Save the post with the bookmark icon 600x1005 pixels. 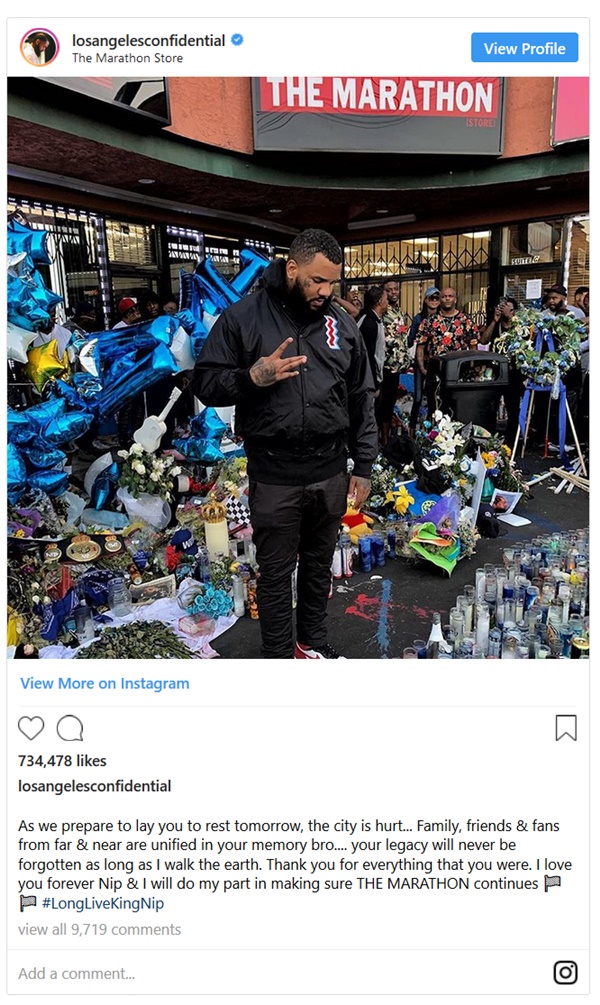[566, 728]
